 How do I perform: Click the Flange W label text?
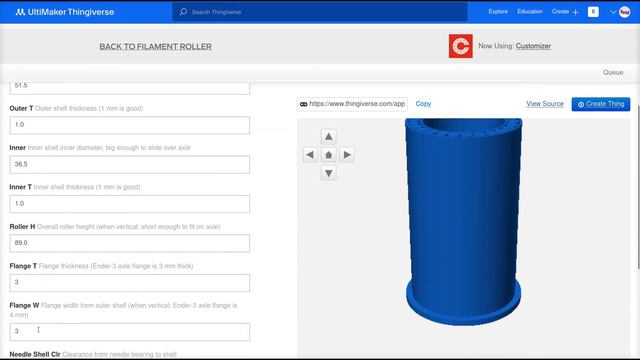pos(24,305)
